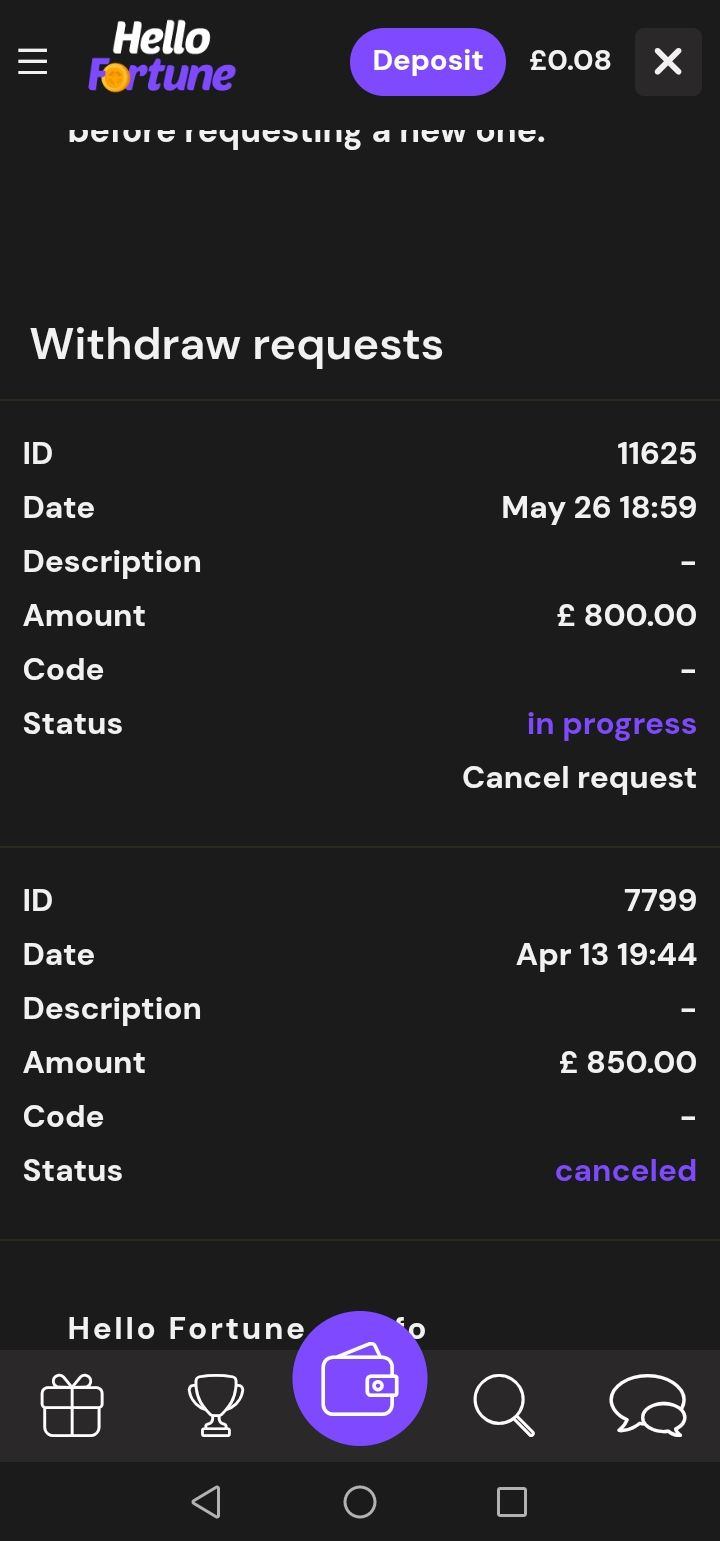Tap the "in progress" status text
The width and height of the screenshot is (720, 1541).
coord(611,724)
